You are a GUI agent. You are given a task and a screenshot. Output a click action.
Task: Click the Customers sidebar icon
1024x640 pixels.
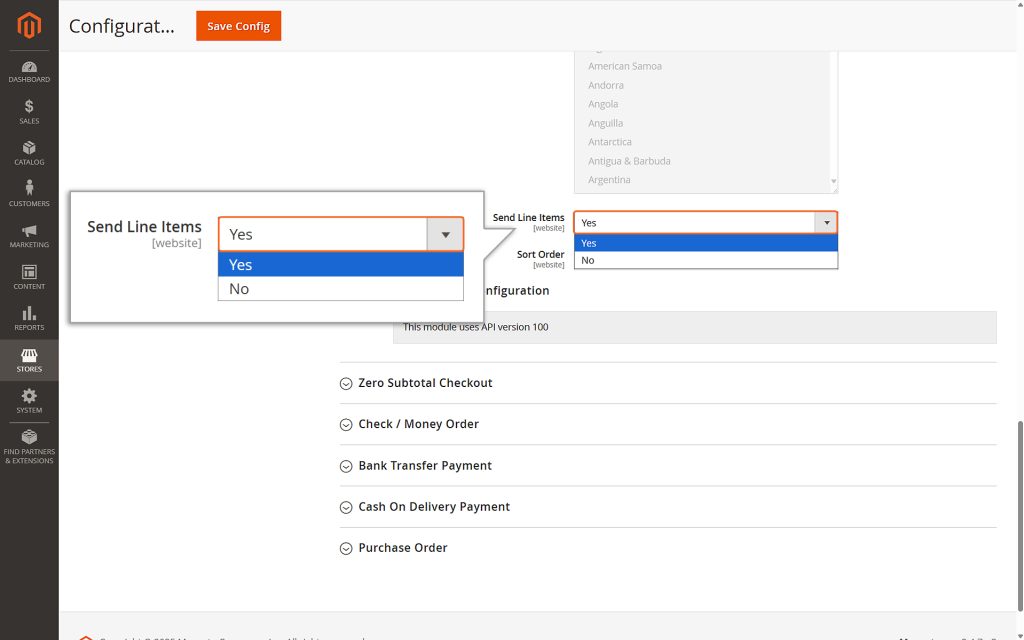pyautogui.click(x=29, y=196)
